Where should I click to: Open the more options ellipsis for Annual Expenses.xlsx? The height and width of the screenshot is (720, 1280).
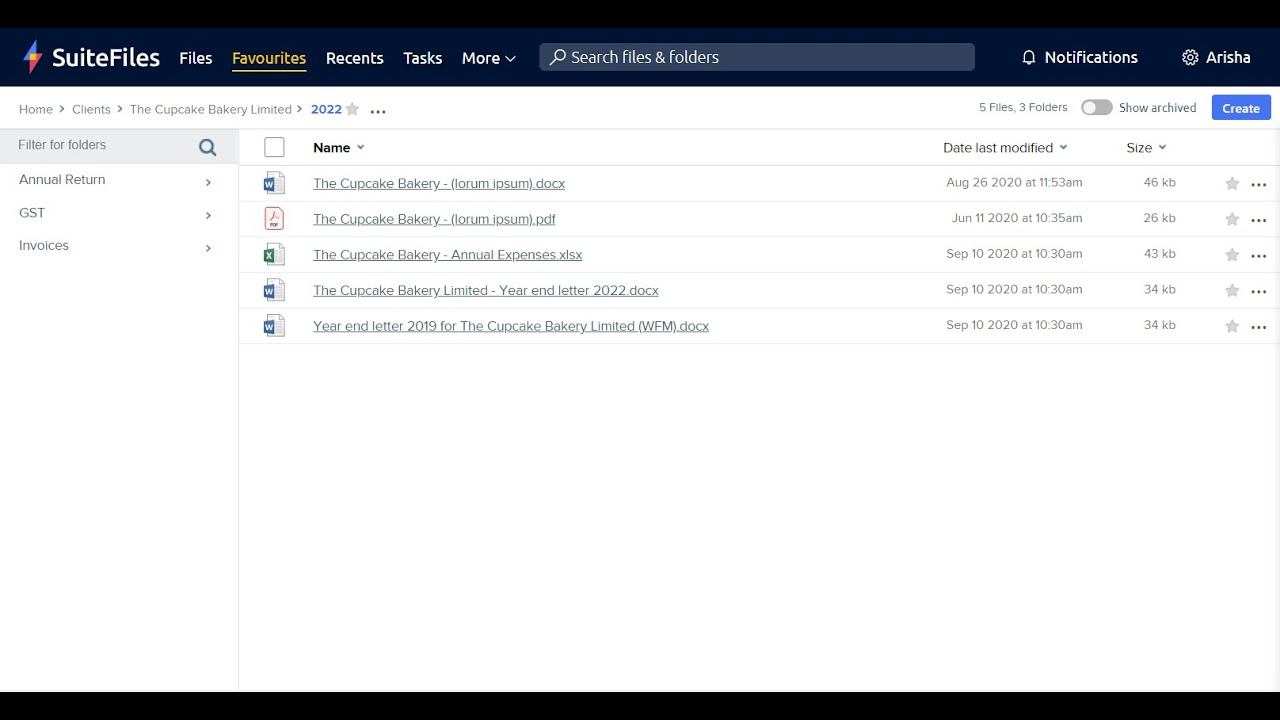click(1259, 254)
